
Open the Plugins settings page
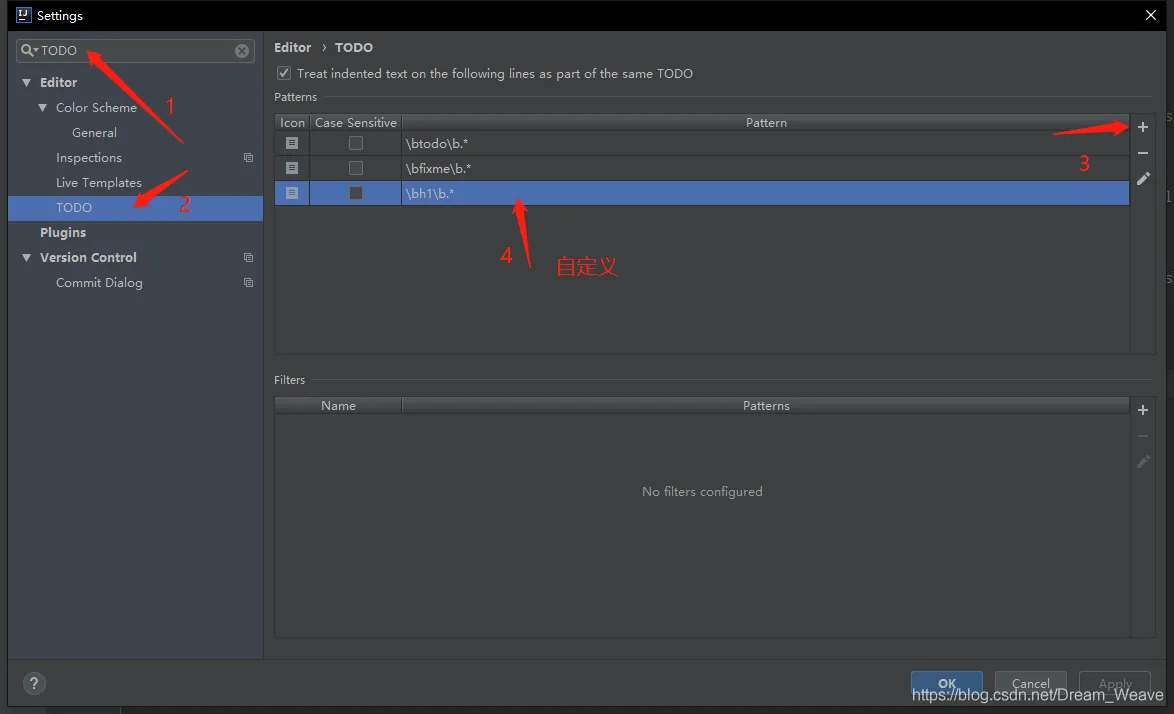pyautogui.click(x=63, y=233)
